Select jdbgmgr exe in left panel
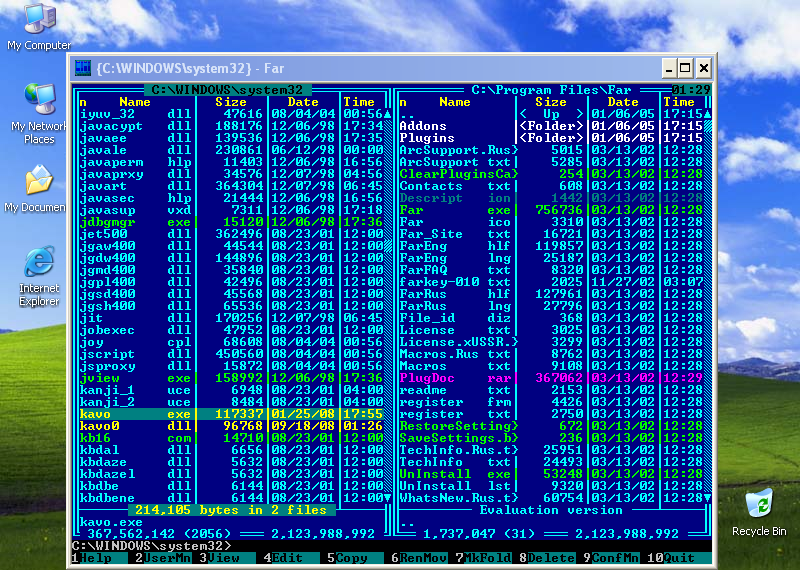The image size is (800, 570). point(231,222)
